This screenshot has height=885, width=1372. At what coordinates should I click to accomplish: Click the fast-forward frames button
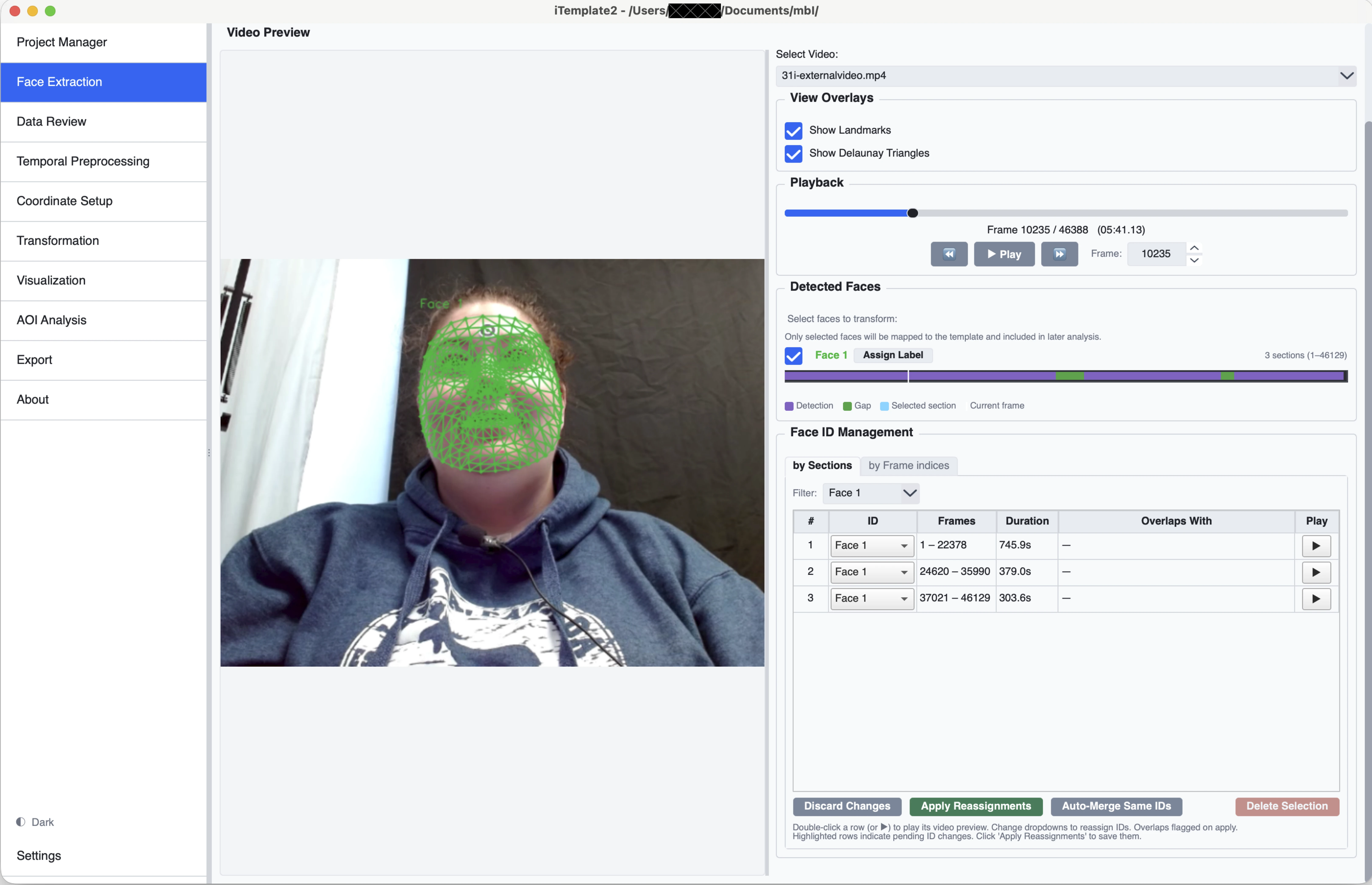(x=1059, y=254)
